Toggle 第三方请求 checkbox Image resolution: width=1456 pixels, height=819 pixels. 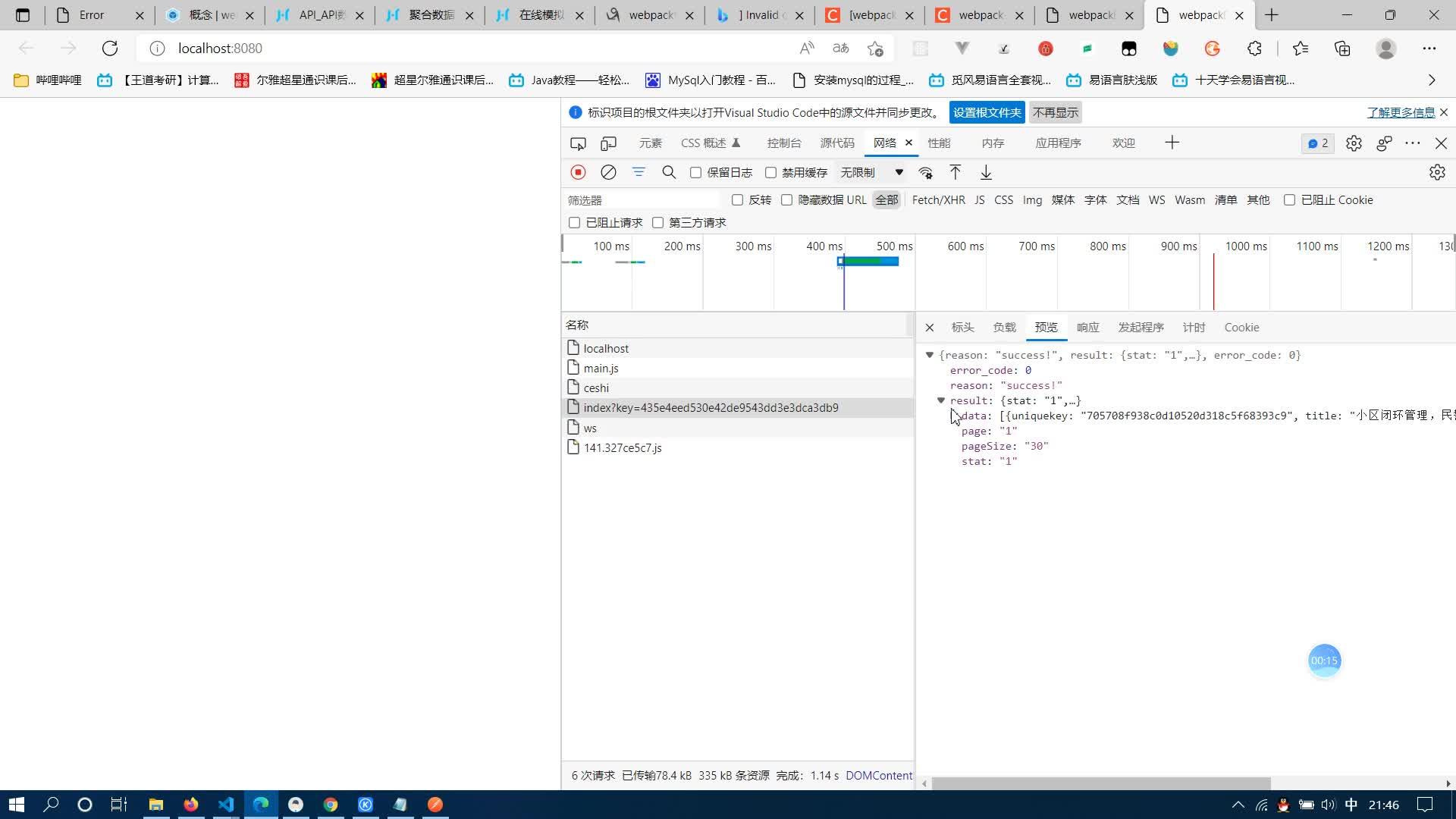tap(657, 222)
